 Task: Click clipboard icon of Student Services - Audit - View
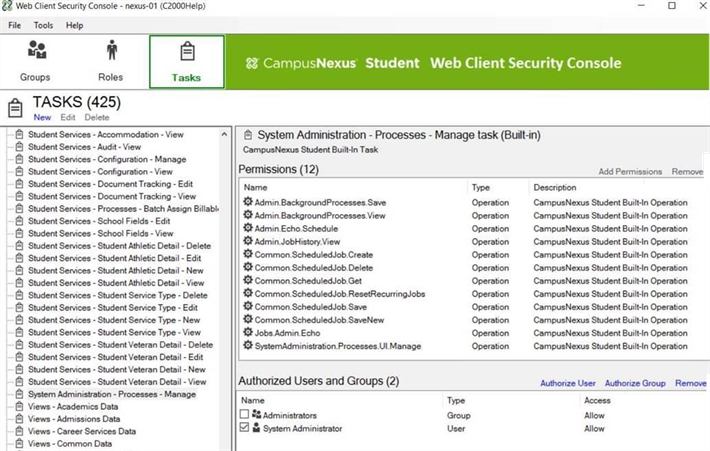point(19,147)
